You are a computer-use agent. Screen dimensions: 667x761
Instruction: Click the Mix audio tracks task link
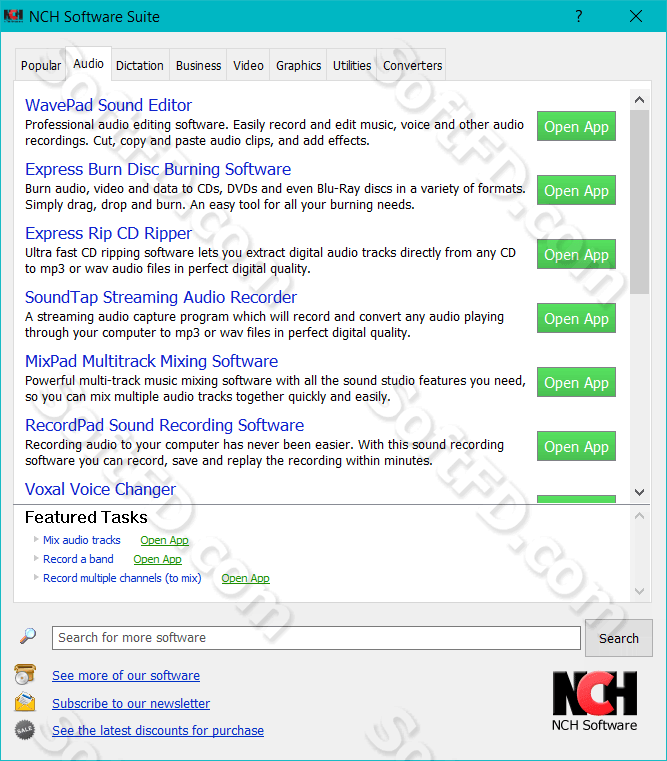(x=82, y=540)
